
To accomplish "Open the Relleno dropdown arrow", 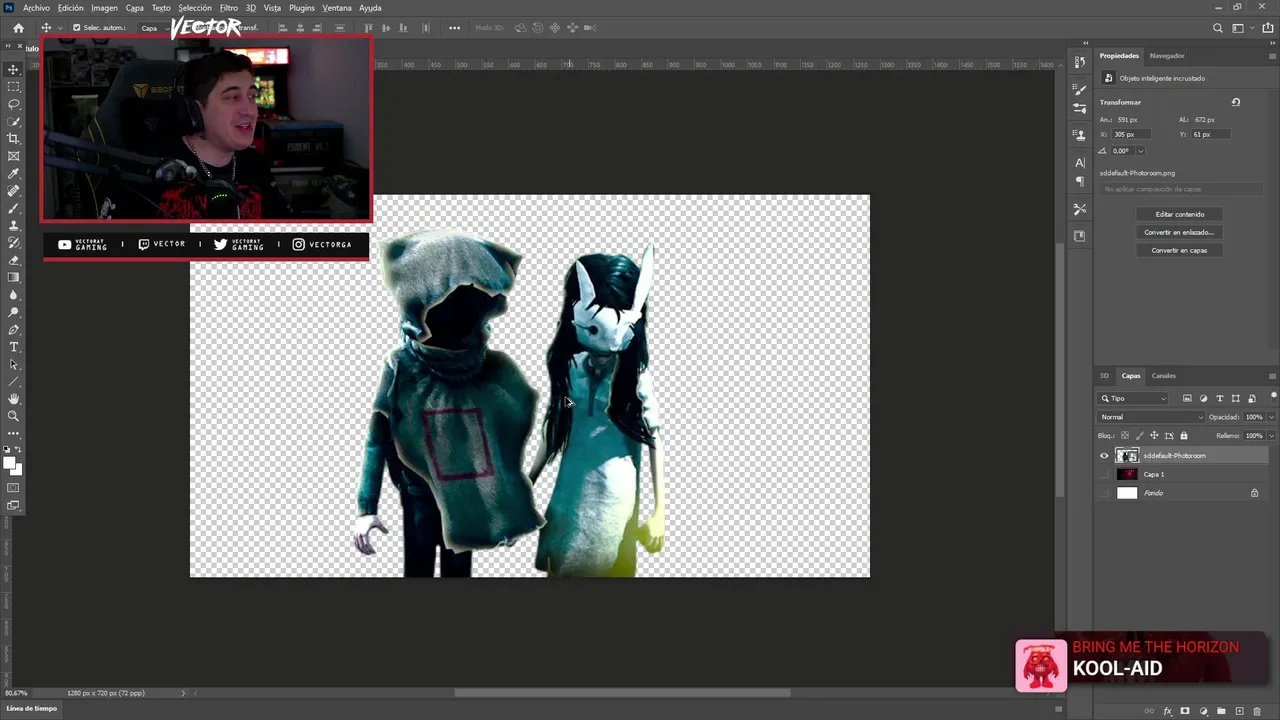I will click(x=1271, y=436).
